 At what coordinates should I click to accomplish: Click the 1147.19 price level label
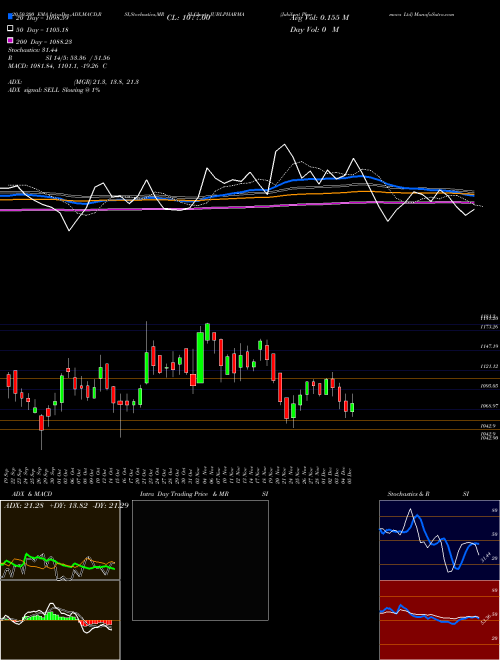tap(489, 346)
